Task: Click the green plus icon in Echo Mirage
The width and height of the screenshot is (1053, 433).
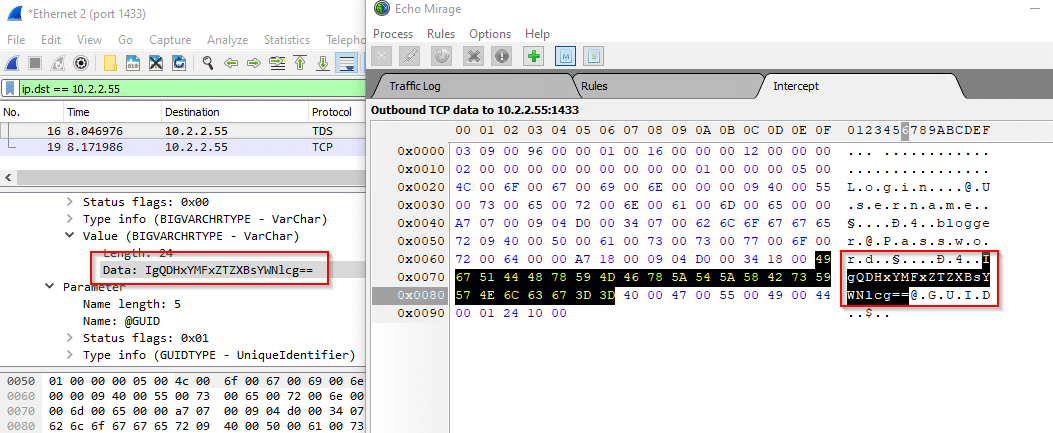Action: pyautogui.click(x=533, y=57)
